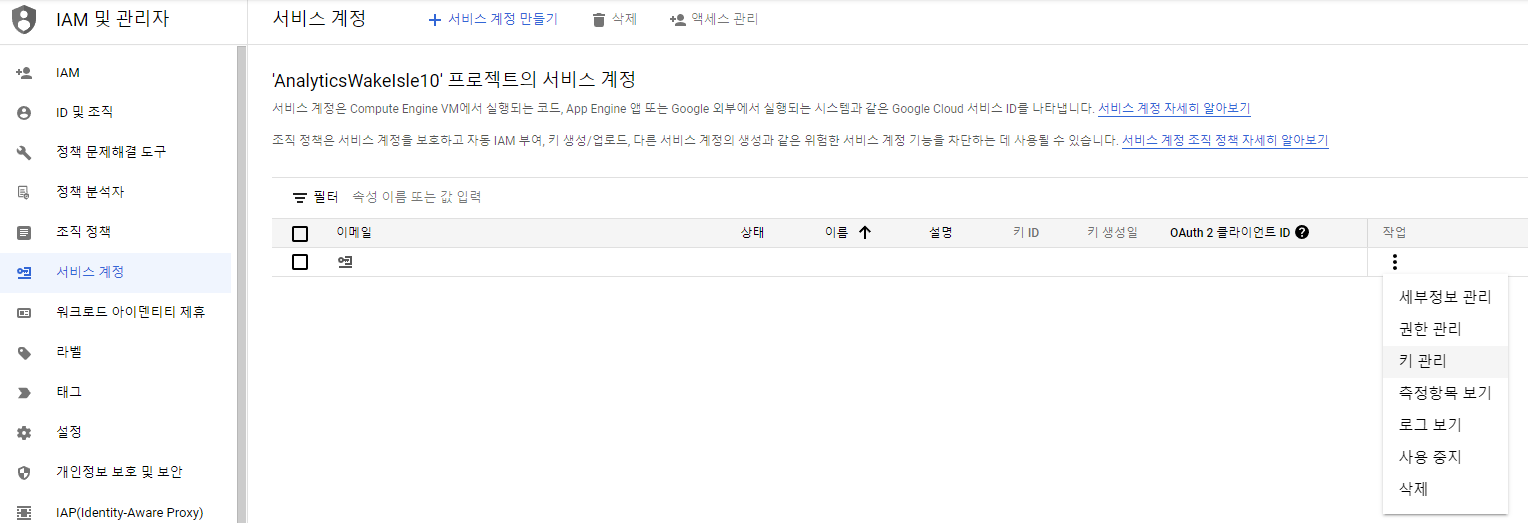Click the IAM shield logo icon

coord(24,19)
